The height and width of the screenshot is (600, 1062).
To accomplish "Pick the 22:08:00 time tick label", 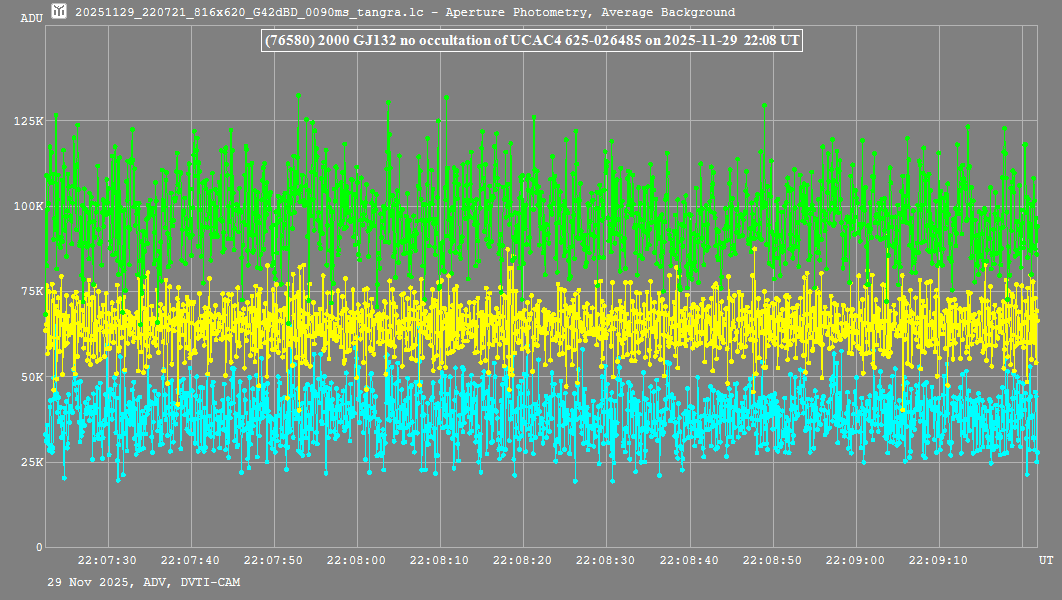I will [x=357, y=560].
